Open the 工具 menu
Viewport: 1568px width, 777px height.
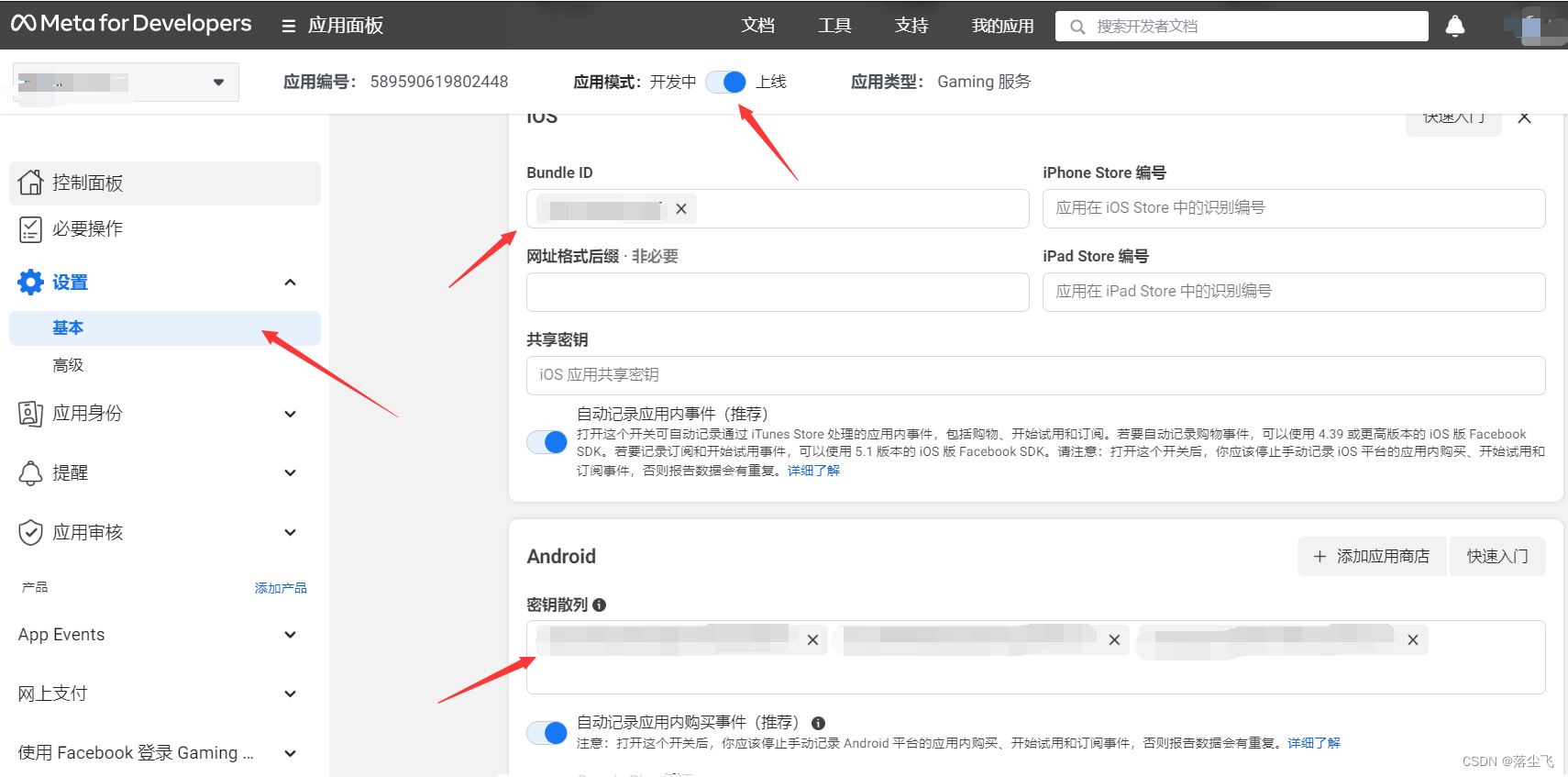[834, 26]
